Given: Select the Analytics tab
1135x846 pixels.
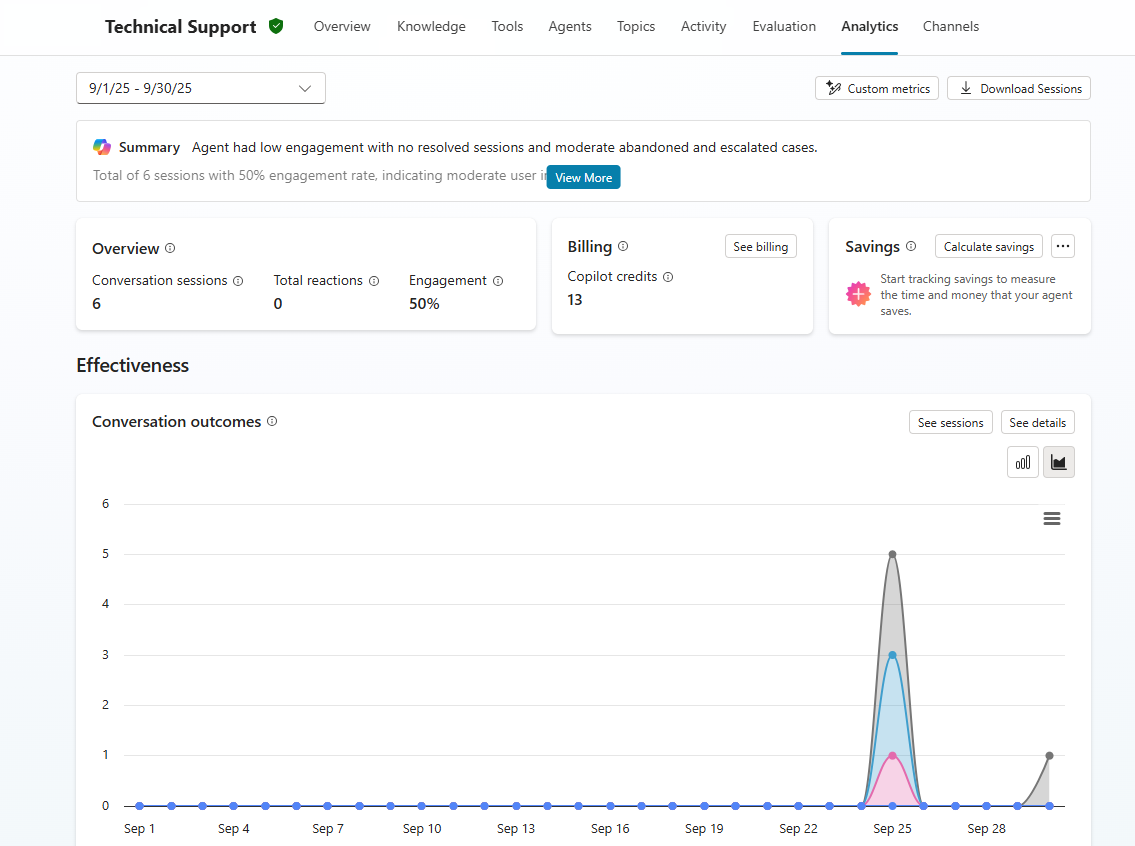Looking at the screenshot, I should pos(869,27).
